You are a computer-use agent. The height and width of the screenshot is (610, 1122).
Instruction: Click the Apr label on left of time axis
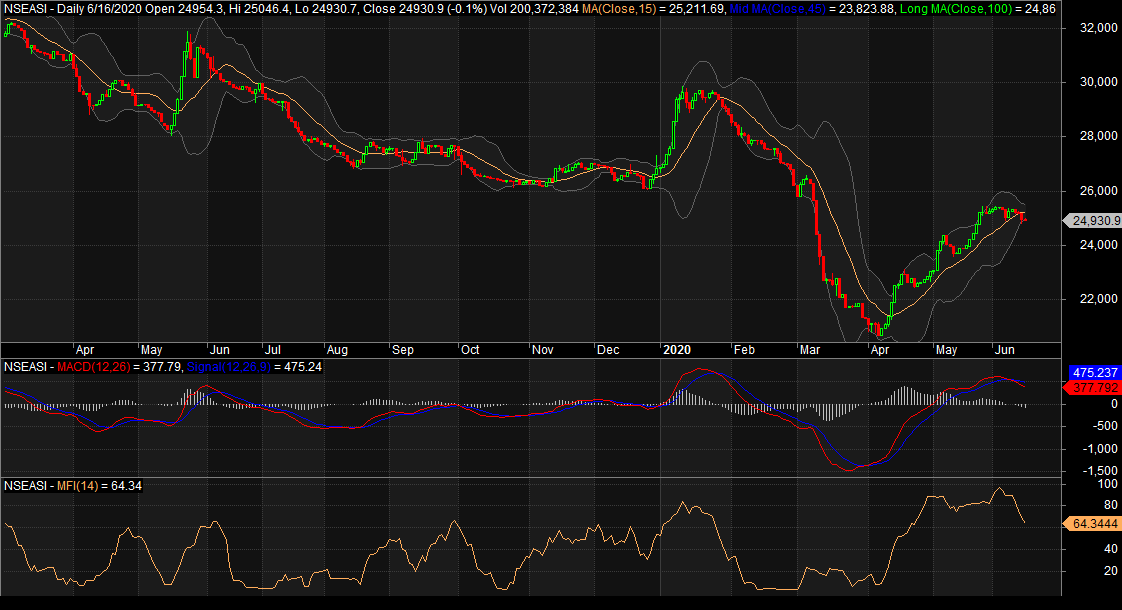click(x=84, y=350)
